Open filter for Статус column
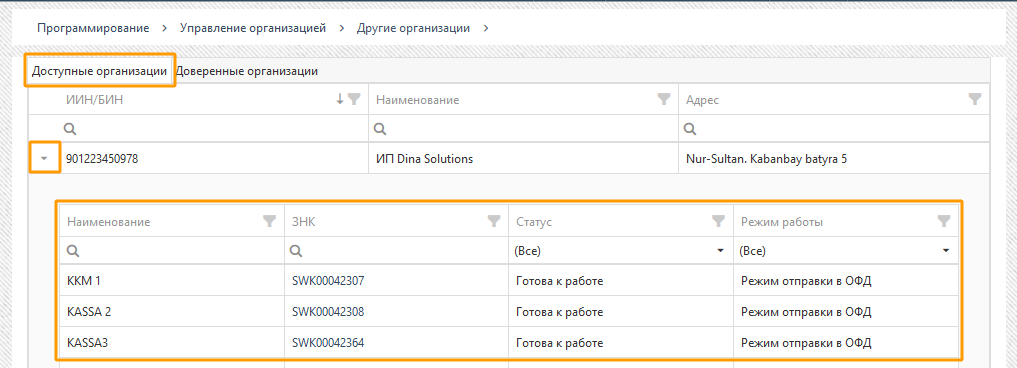Screen dimensions: 1017x368 [x=719, y=221]
